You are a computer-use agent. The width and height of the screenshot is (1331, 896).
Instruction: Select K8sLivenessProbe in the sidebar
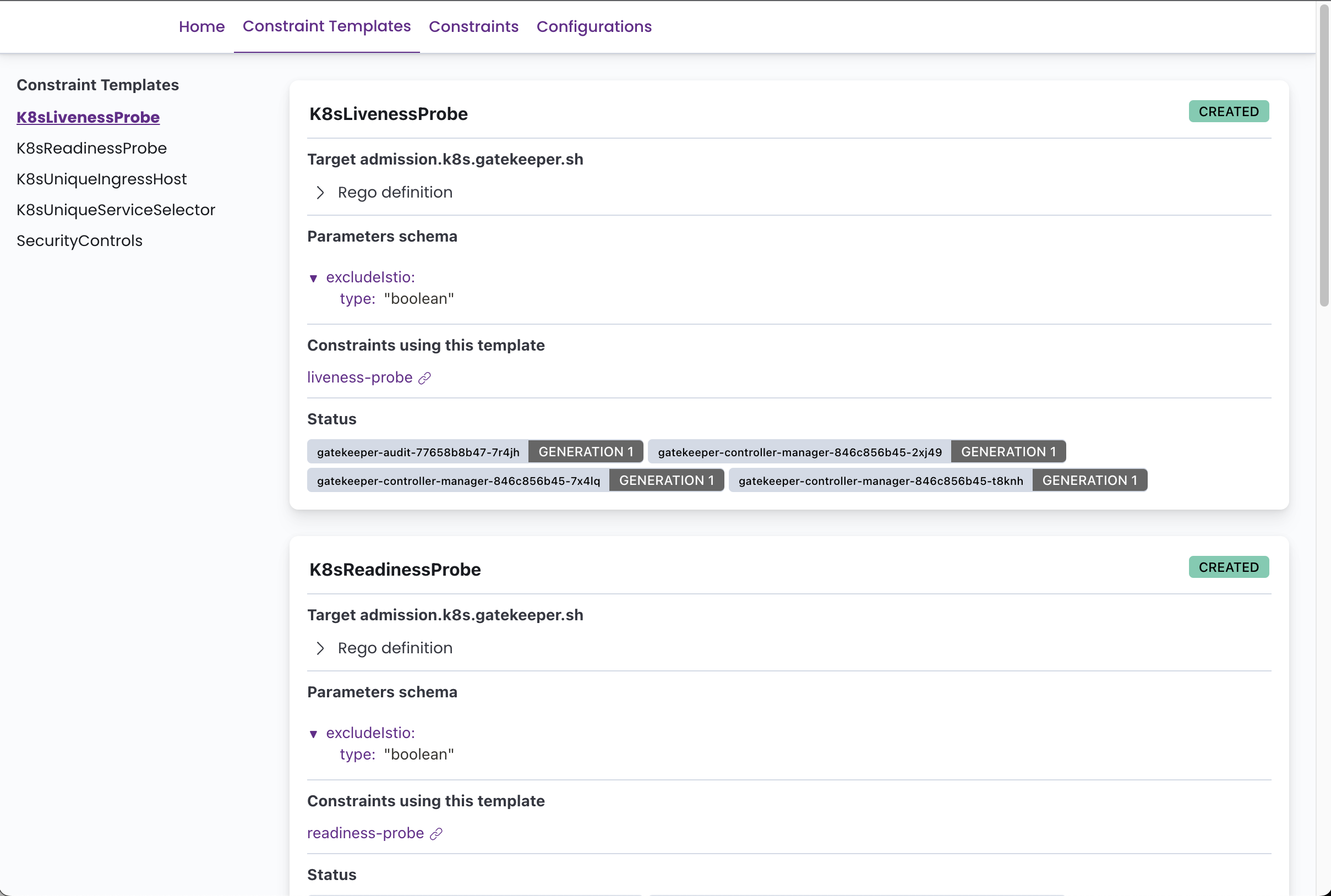tap(88, 117)
